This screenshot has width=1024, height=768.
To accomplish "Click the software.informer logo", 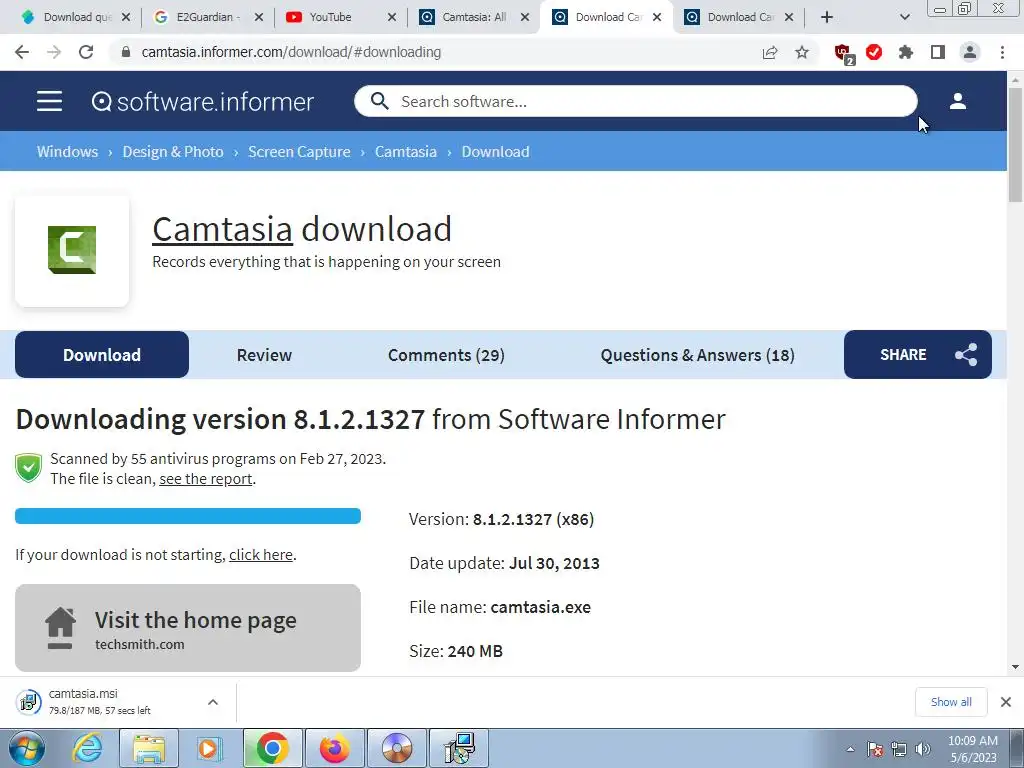I will click(202, 102).
